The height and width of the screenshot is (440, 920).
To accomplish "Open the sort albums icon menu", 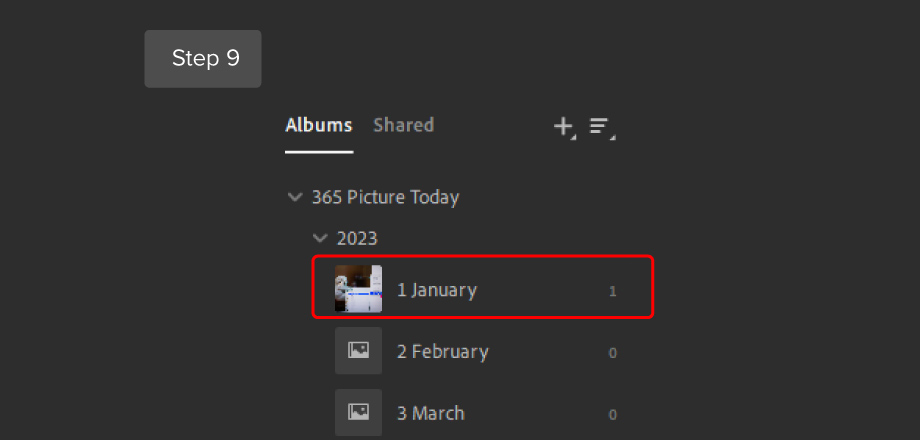I will 599,126.
